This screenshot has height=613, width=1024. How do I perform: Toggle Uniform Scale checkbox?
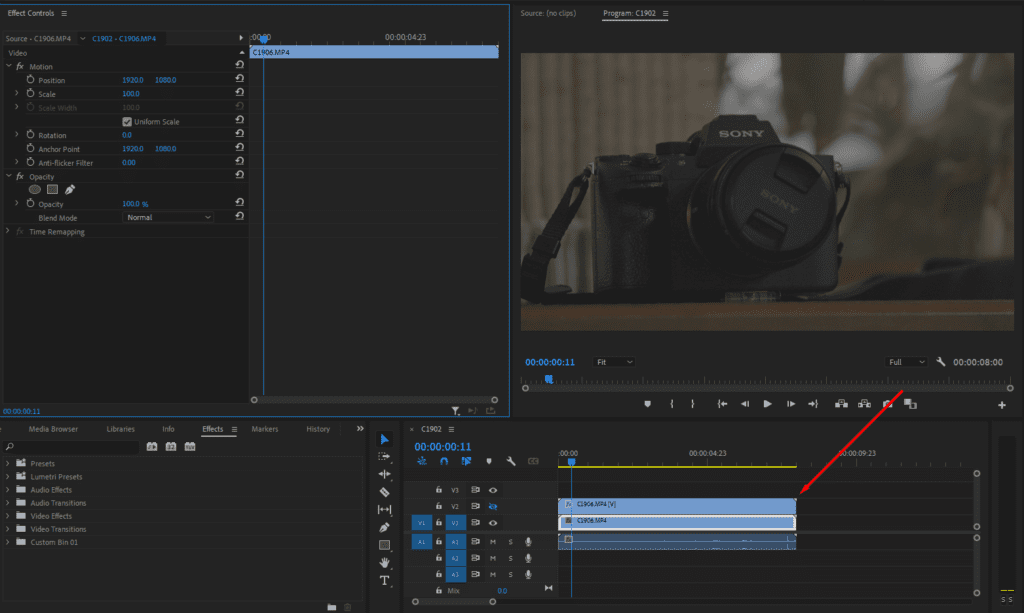[127, 121]
